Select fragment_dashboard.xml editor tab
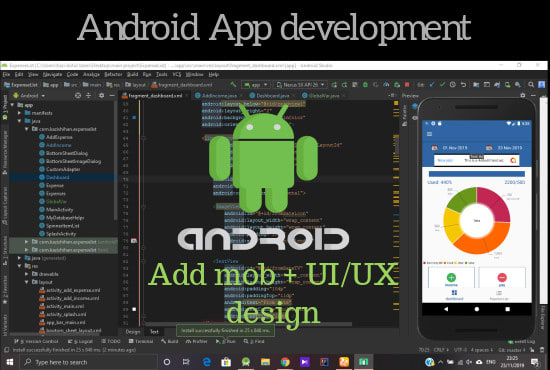 [x=155, y=95]
